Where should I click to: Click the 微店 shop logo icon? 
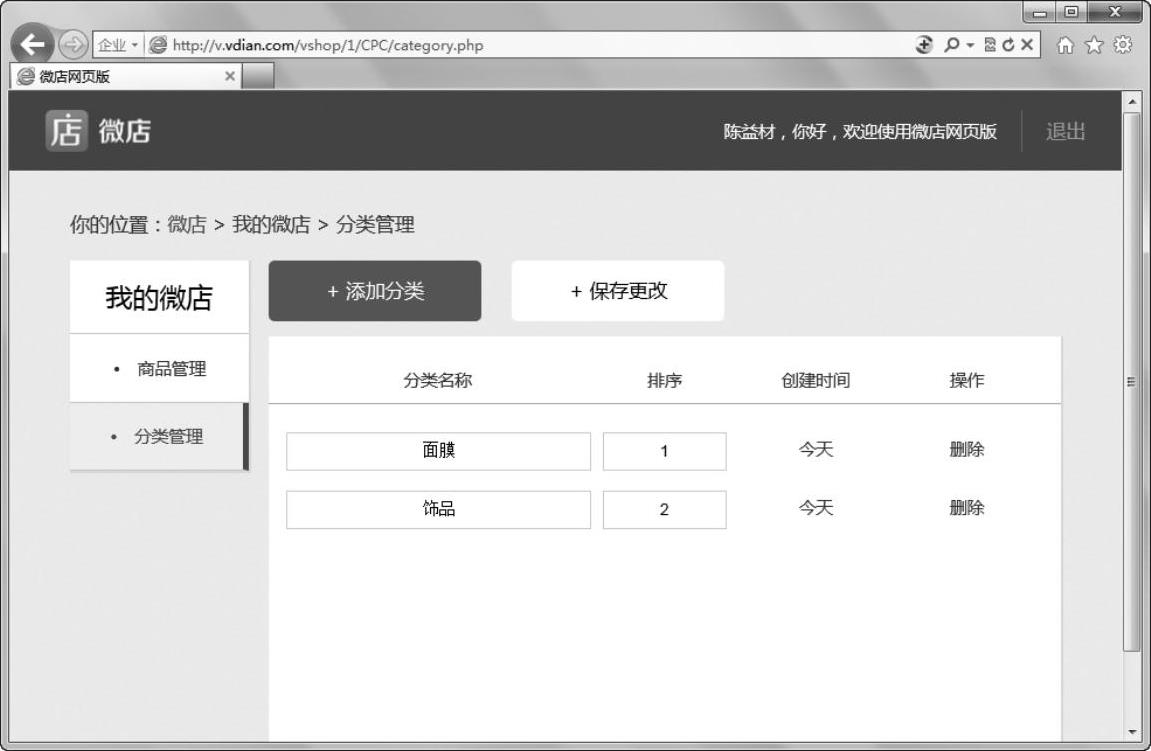tap(66, 131)
